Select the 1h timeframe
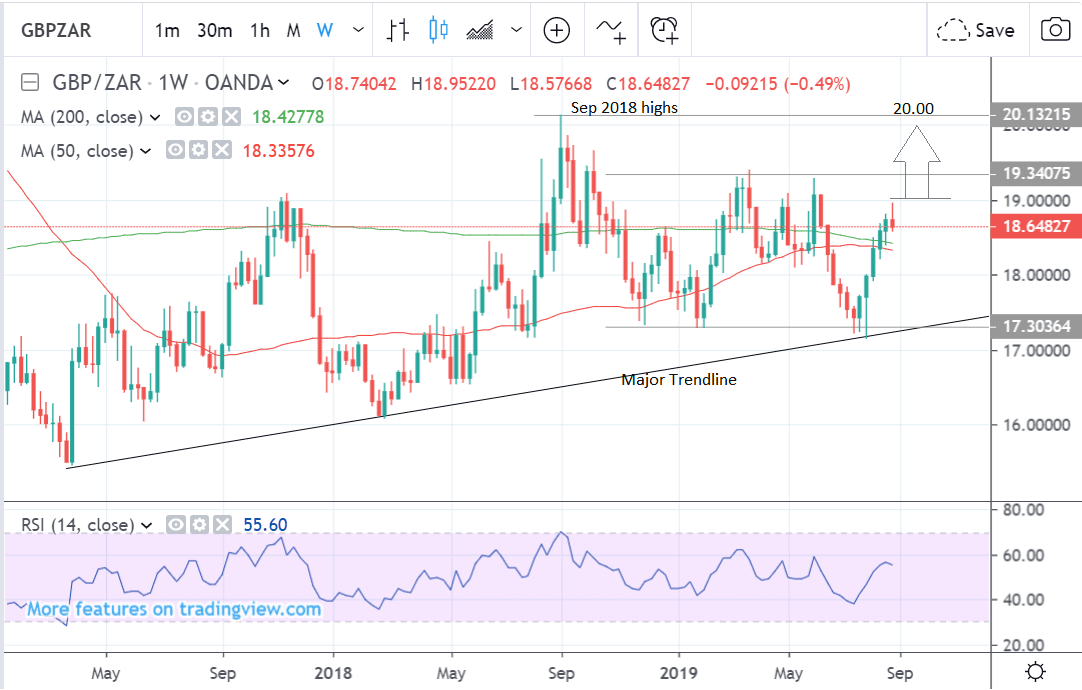Image resolution: width=1082 pixels, height=690 pixels. point(259,30)
